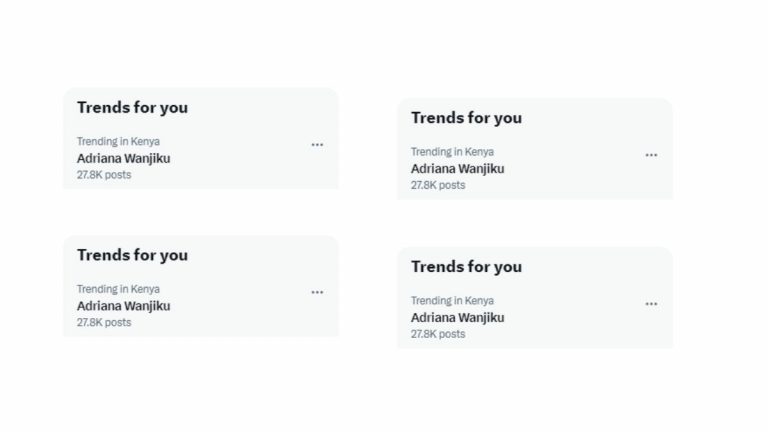Screen dimensions: 768x432
Task: View Adriana Wanjiku trend in bottom-right card
Action: (457, 318)
